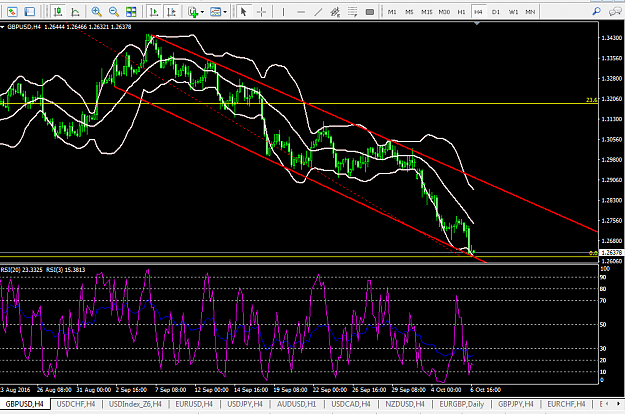Select the GBPUSD,H4 chart tab
This screenshot has width=625, height=414.
pos(25,404)
